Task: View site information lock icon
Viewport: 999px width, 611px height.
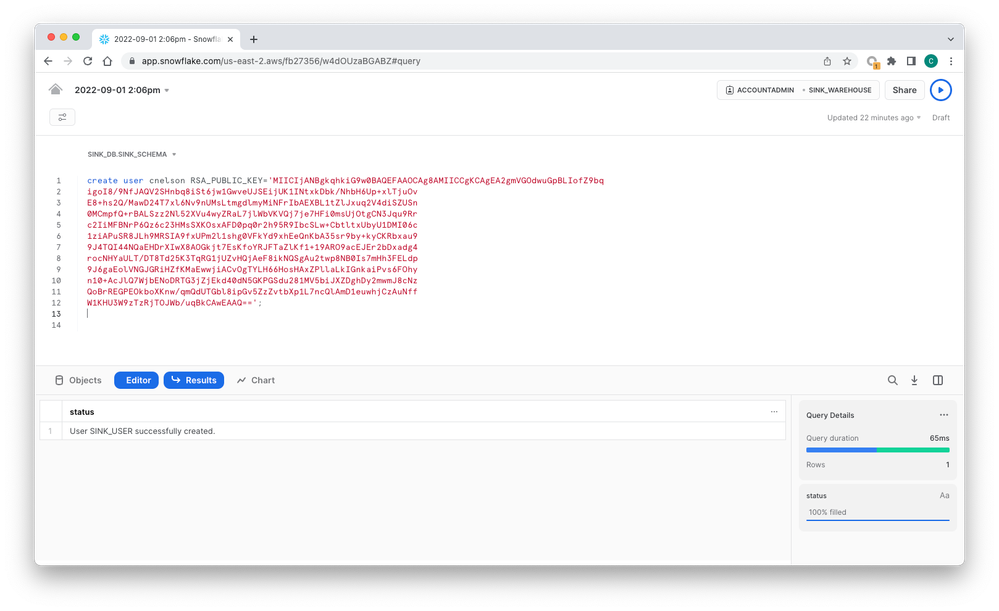Action: pos(132,61)
